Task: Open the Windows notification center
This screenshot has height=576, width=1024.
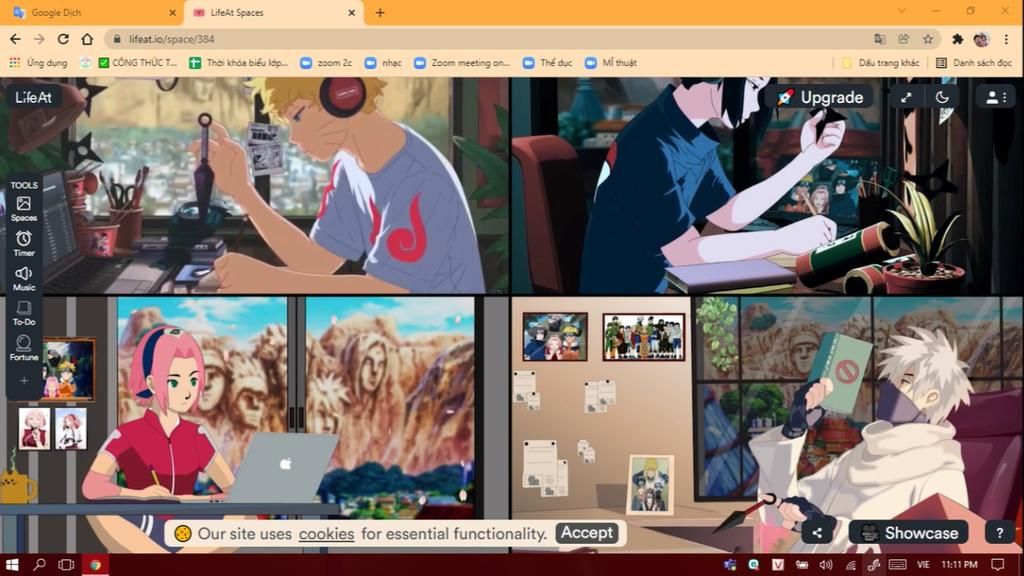Action: tap(997, 564)
